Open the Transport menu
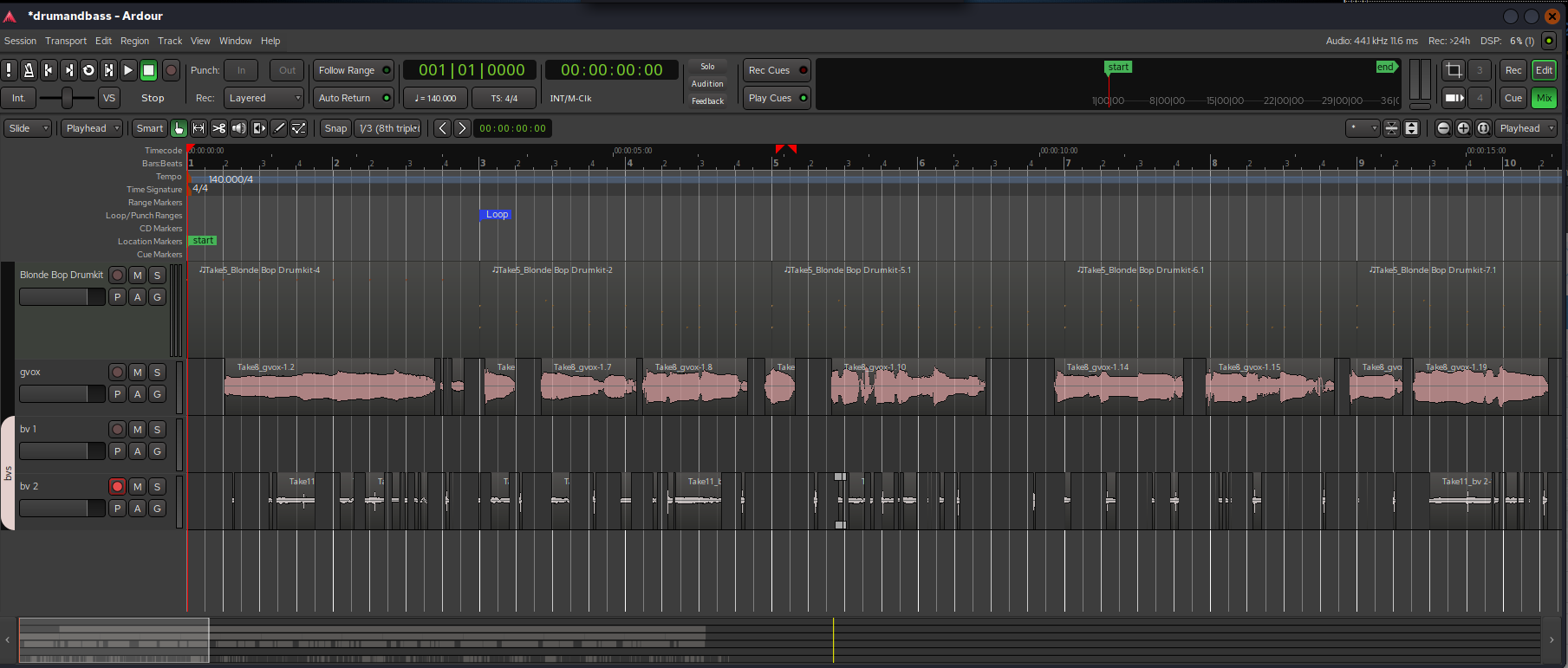The height and width of the screenshot is (668, 1568). click(66, 41)
